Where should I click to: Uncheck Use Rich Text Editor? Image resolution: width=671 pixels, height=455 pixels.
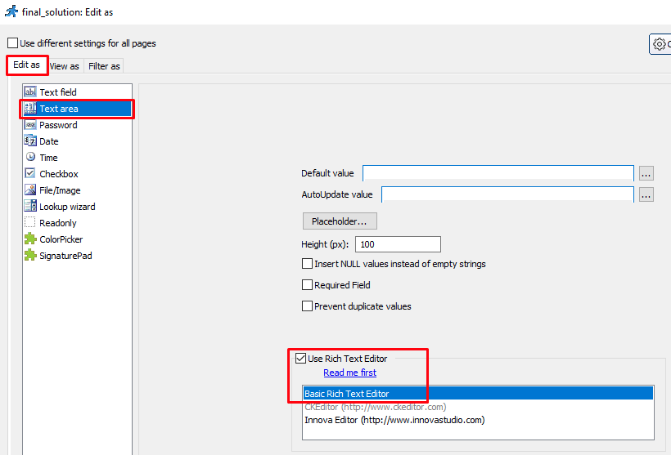tap(301, 358)
